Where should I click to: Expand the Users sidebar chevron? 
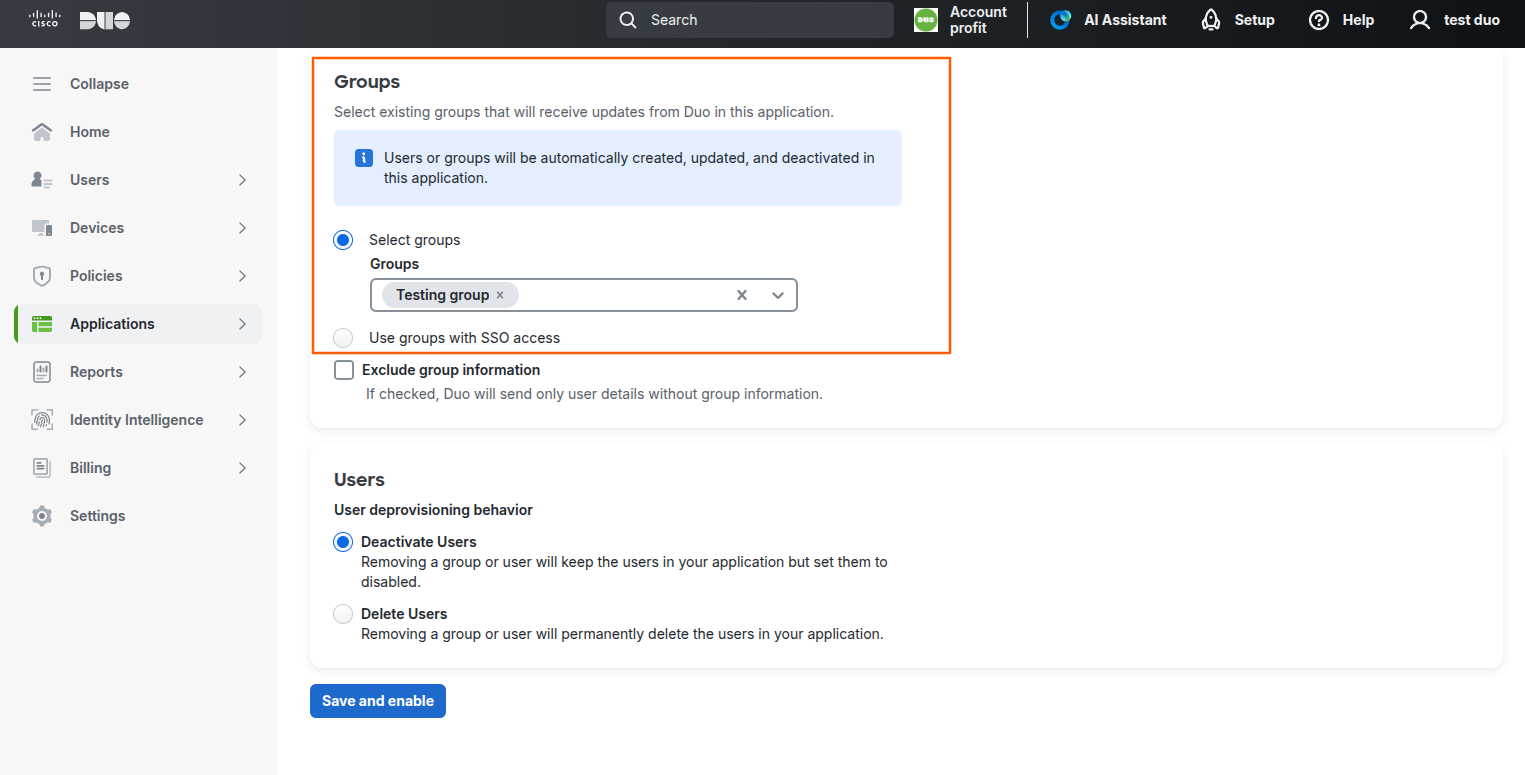tap(242, 180)
